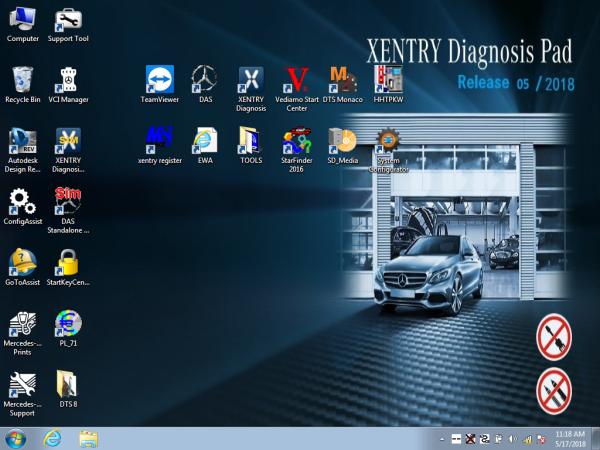
Task: Open PL_71 disc icon
Action: (68, 328)
